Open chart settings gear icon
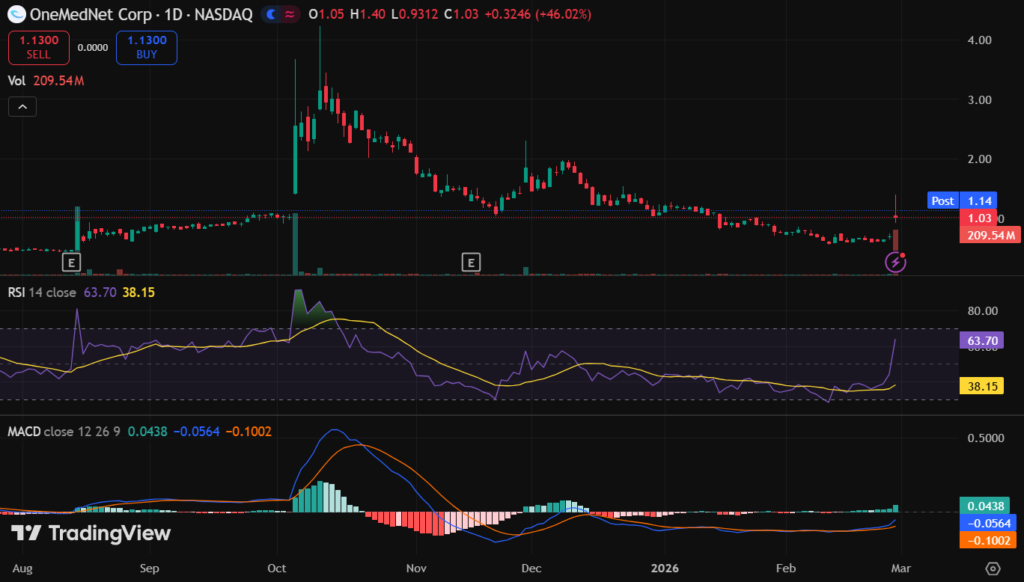Screen dimensions: 1024x582 [x=992, y=568]
